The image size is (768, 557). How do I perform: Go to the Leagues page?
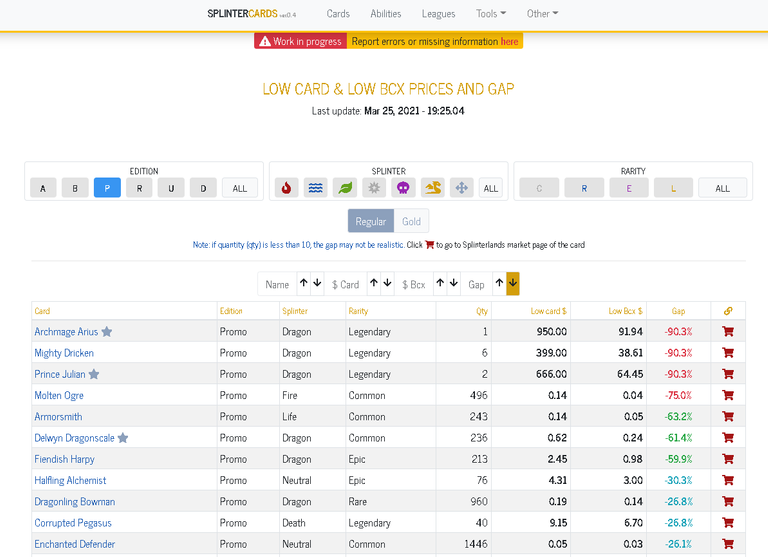pyautogui.click(x=438, y=14)
